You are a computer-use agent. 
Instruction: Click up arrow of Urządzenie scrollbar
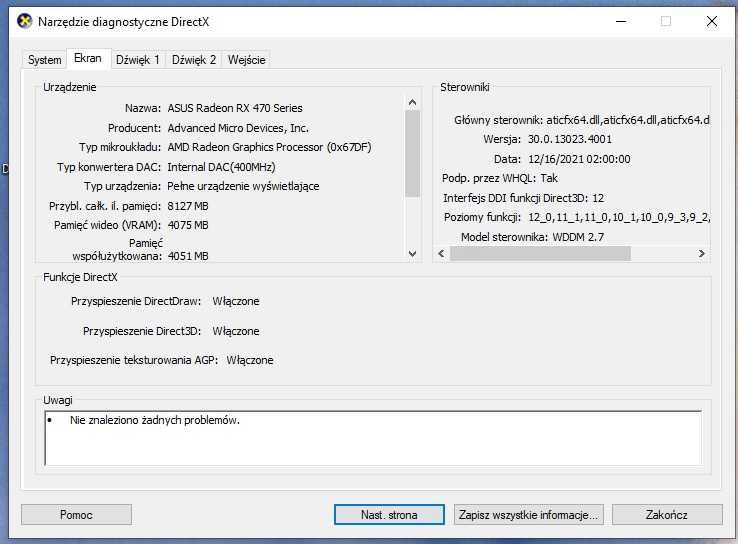click(x=412, y=102)
